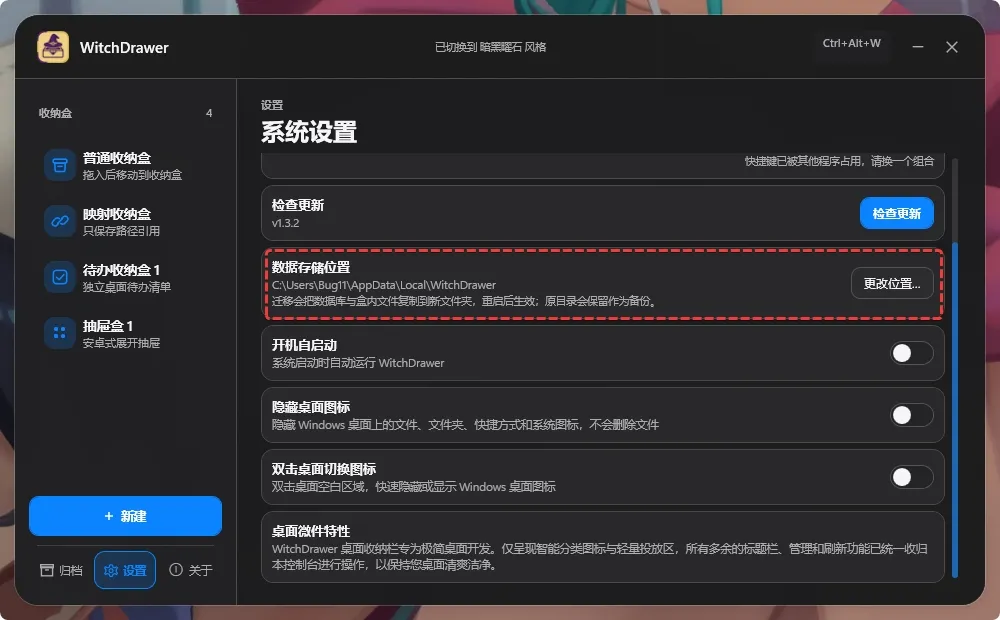
Task: Click the 快捷键已被其他程序占用 warning text
Action: 839,161
